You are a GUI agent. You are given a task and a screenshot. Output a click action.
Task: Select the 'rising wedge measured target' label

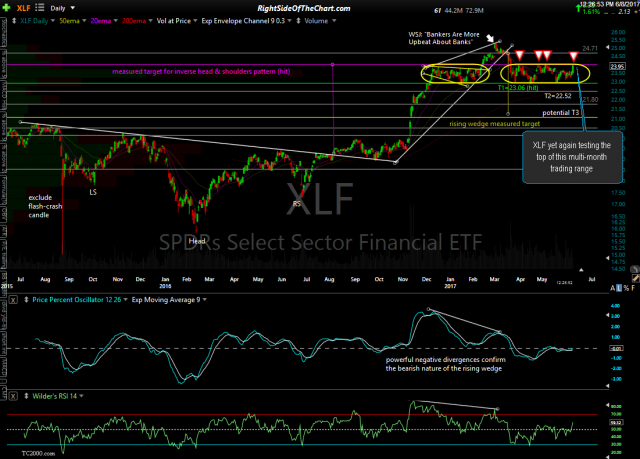[x=495, y=124]
